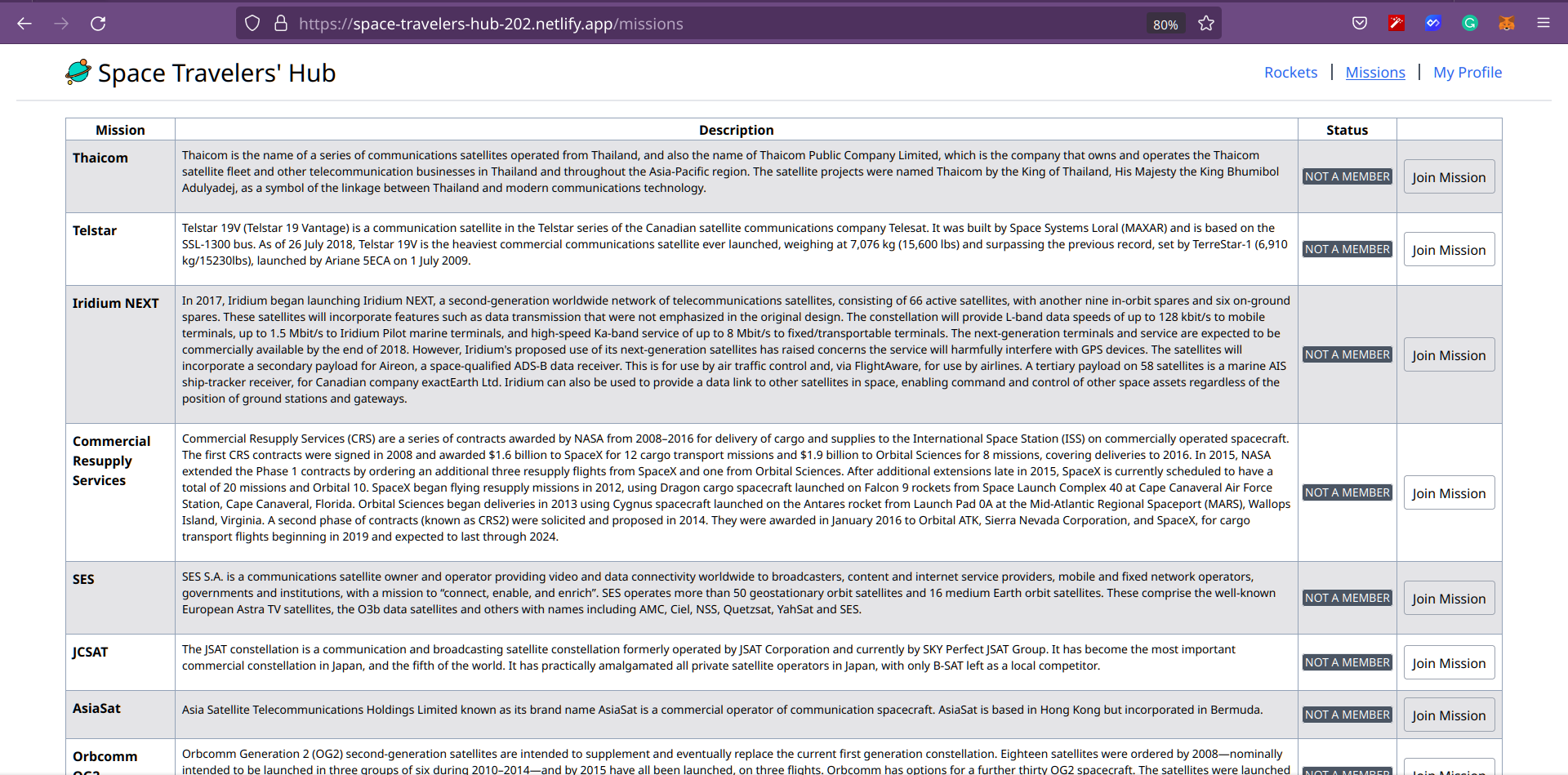This screenshot has height=775, width=1568.
Task: Bookmark this page with the star icon
Action: coord(1206,24)
